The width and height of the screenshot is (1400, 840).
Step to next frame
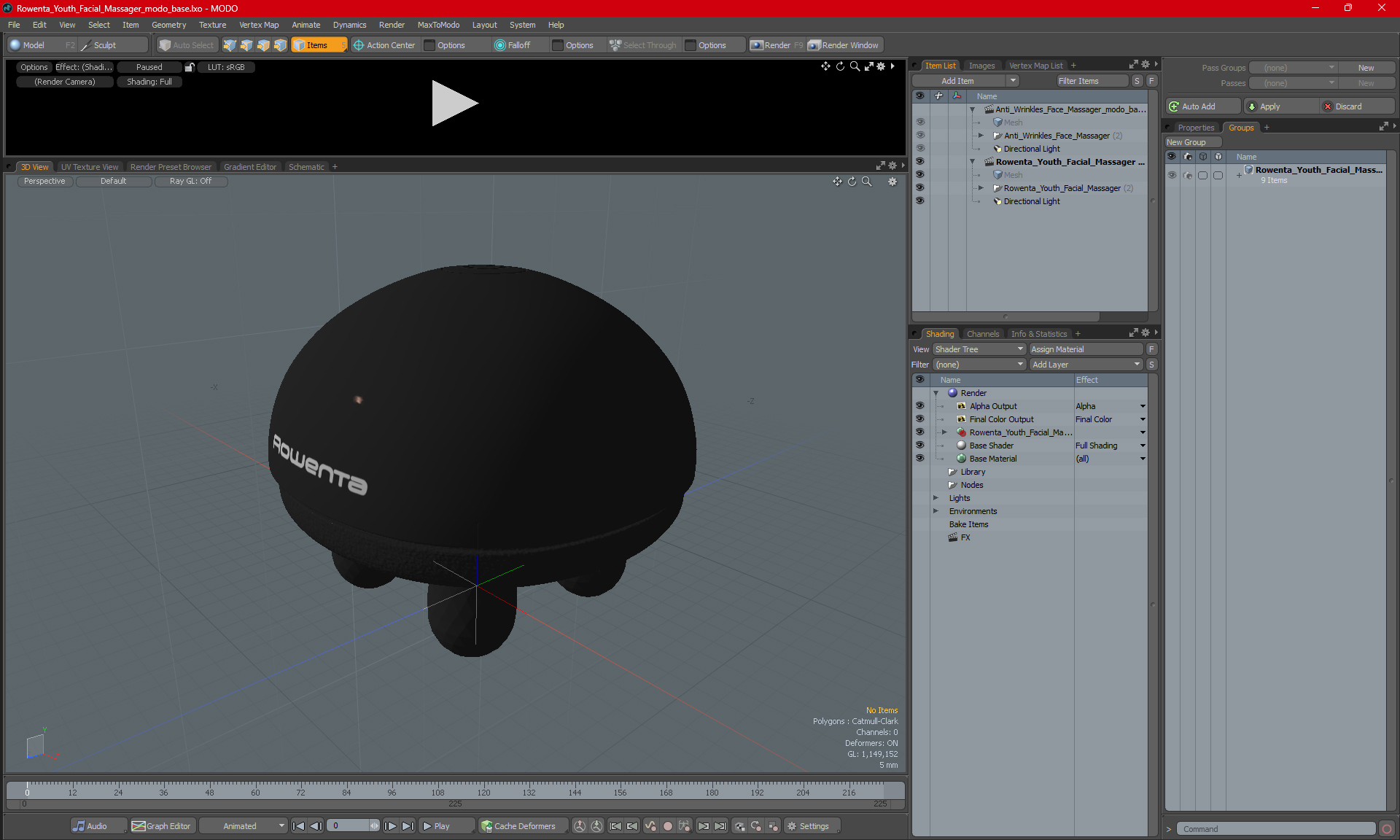[391, 826]
